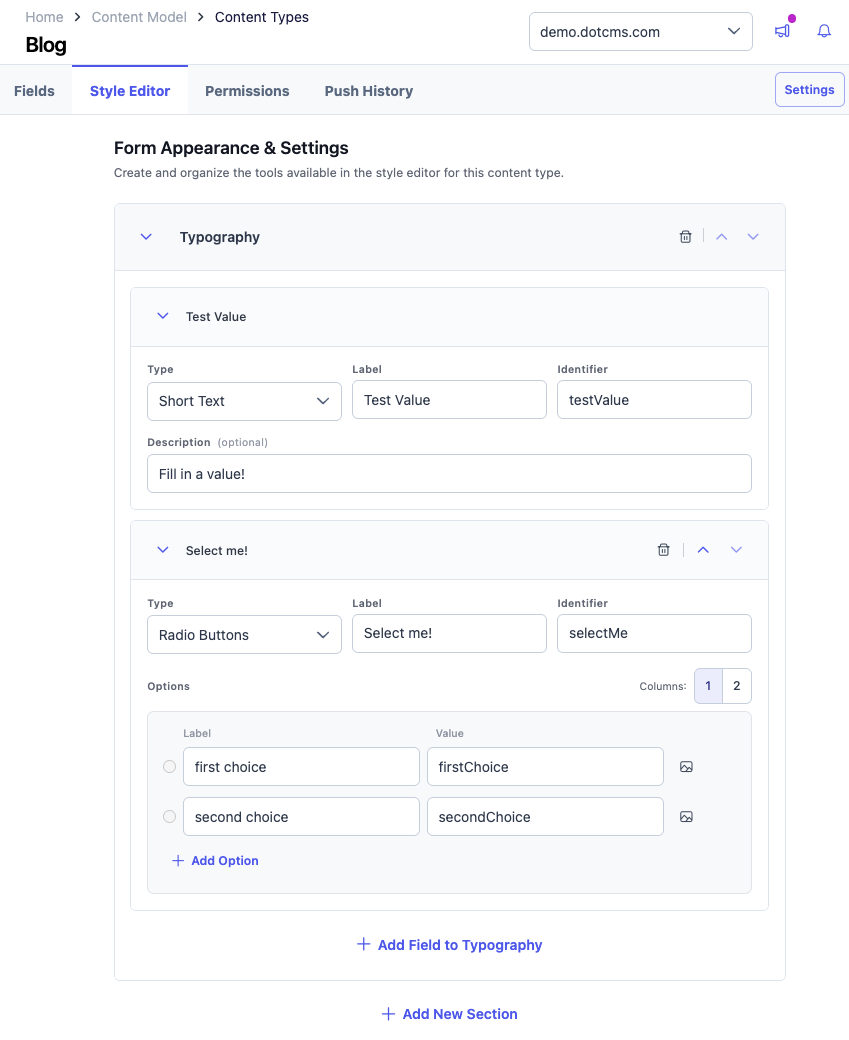Edit the second choice label input

tap(301, 816)
